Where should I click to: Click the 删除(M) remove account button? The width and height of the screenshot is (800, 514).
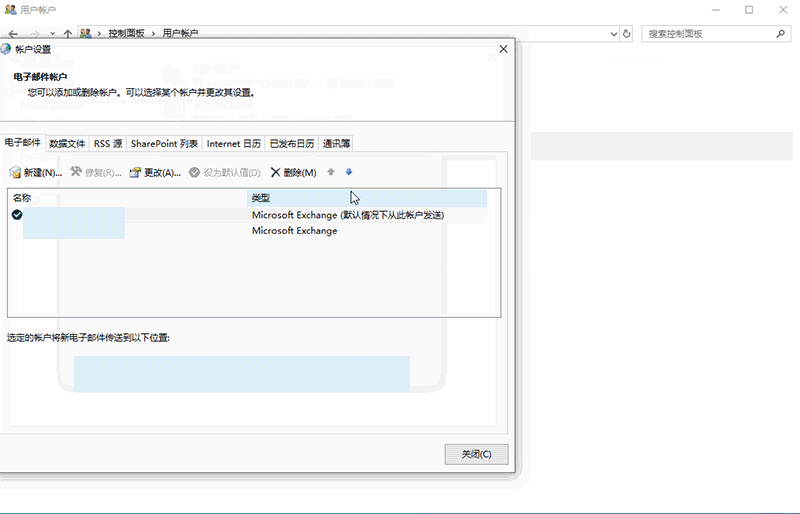pos(293,173)
